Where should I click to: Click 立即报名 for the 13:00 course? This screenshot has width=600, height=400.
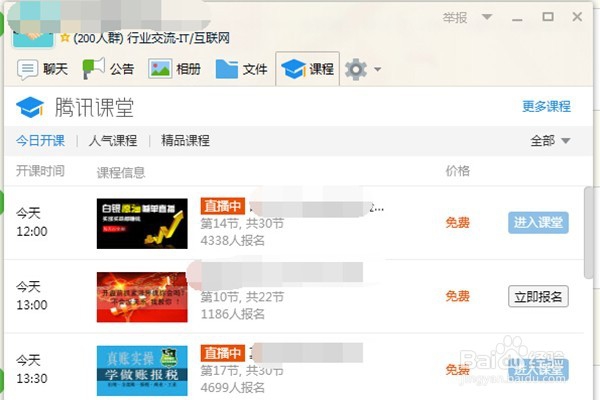(x=538, y=296)
